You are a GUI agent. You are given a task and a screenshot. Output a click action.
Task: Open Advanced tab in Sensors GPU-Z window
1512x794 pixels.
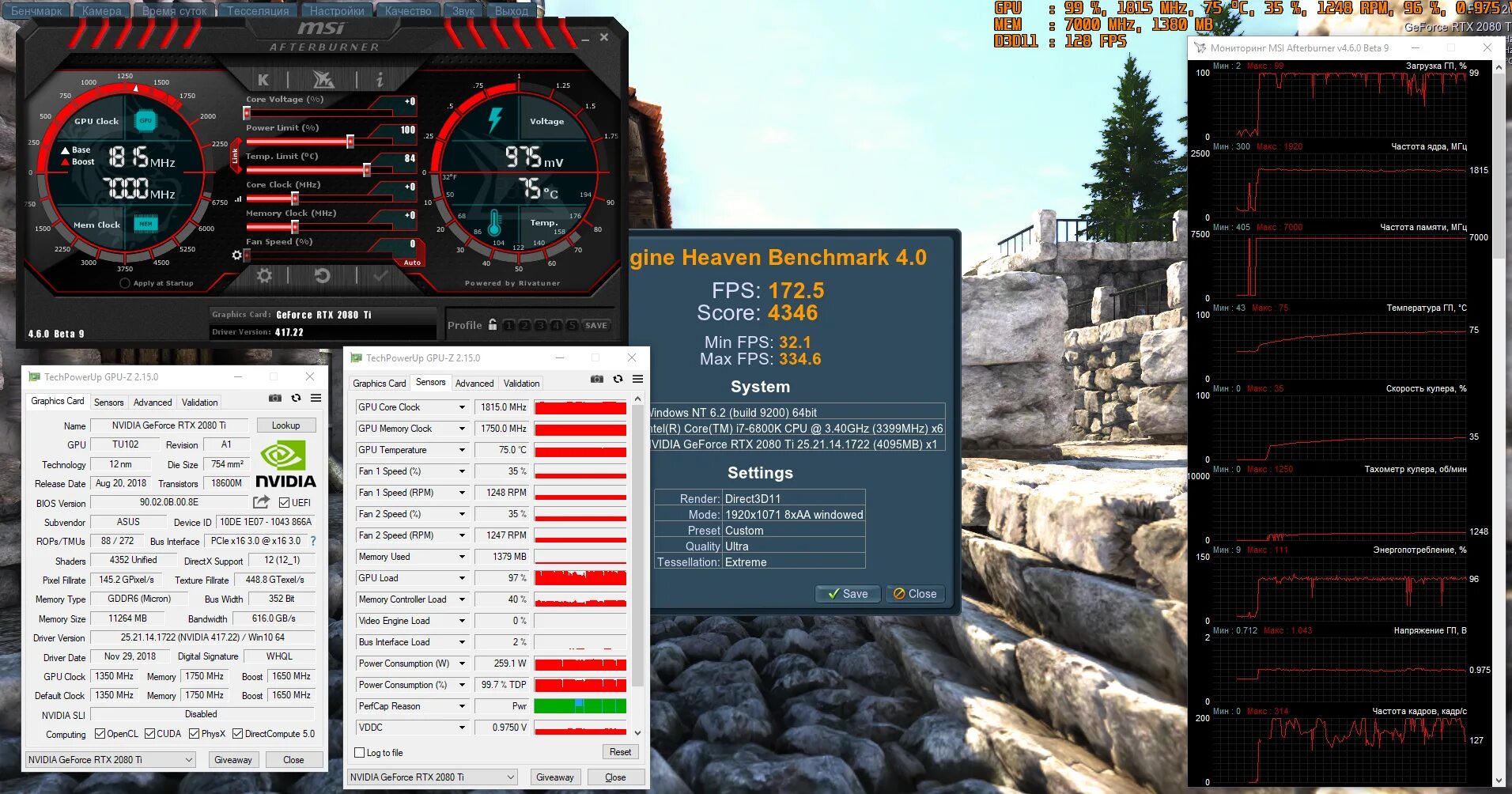tap(474, 384)
